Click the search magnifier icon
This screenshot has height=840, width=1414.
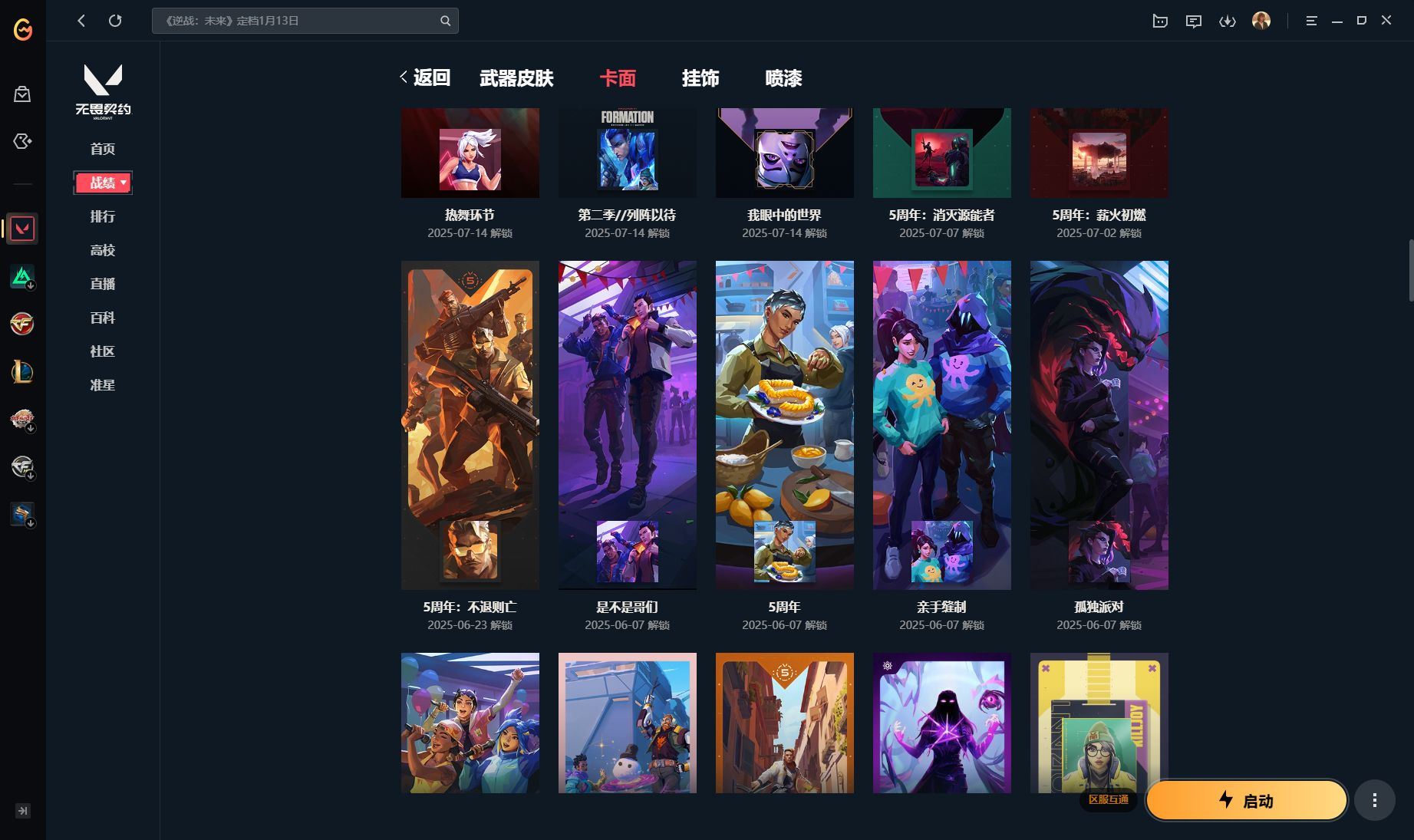click(x=445, y=21)
